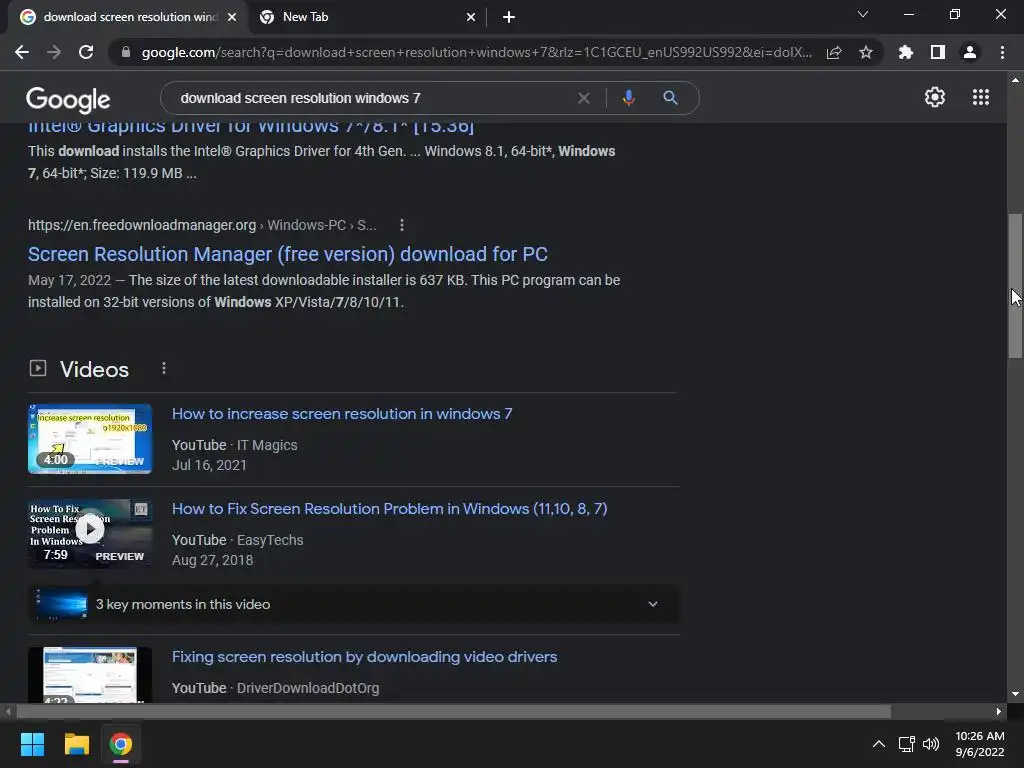The image size is (1024, 768).
Task: Play the 4:00 IT Magics video thumbnail
Action: [x=90, y=439]
